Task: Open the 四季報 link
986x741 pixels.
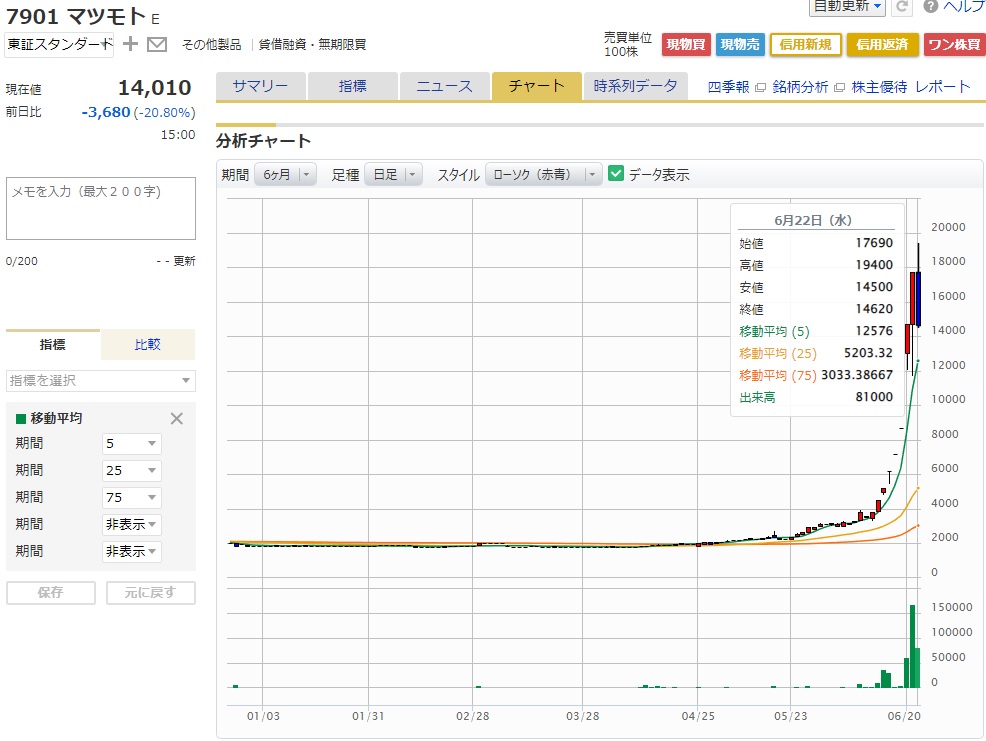Action: coord(728,87)
